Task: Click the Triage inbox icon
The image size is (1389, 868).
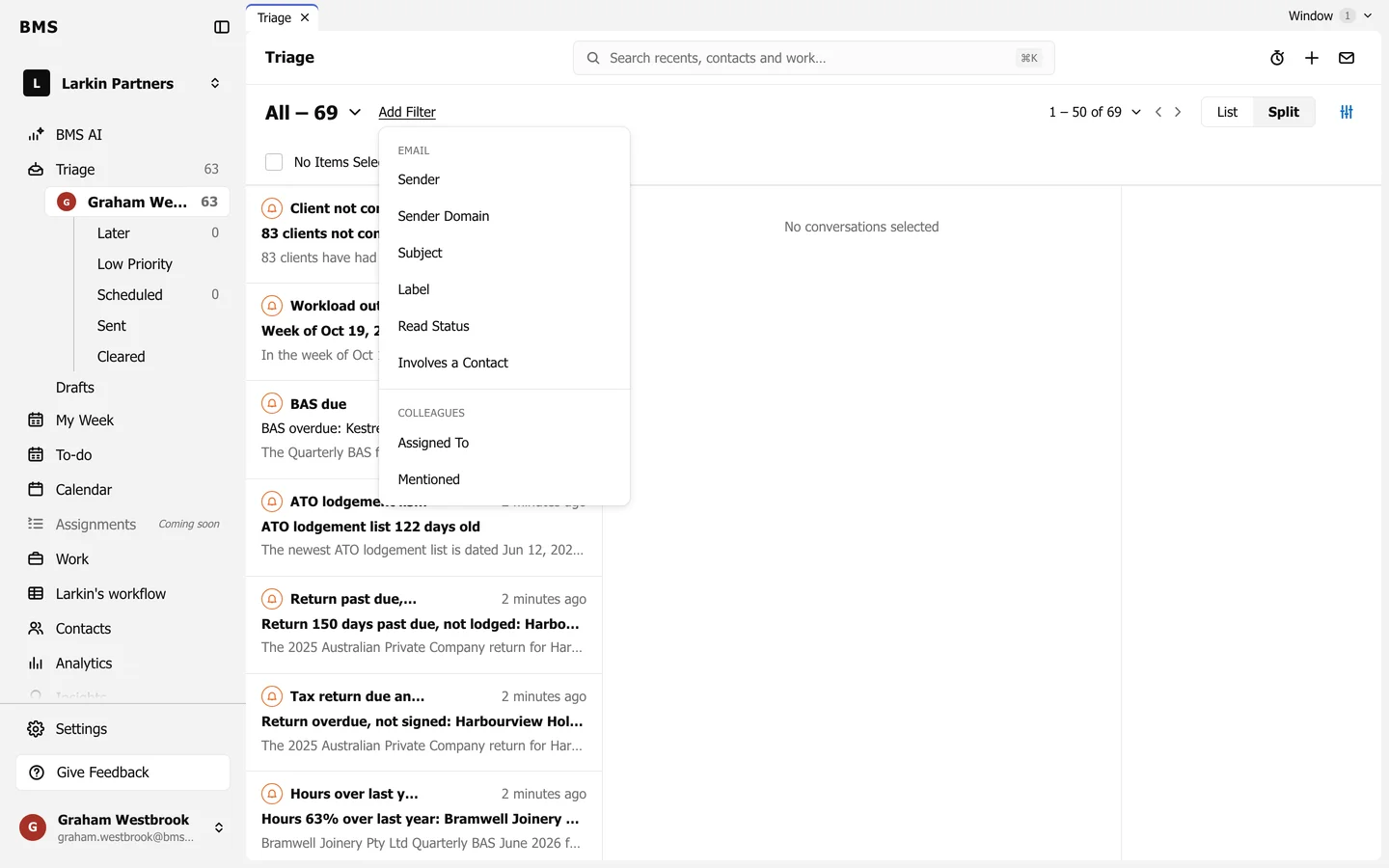Action: (x=36, y=170)
